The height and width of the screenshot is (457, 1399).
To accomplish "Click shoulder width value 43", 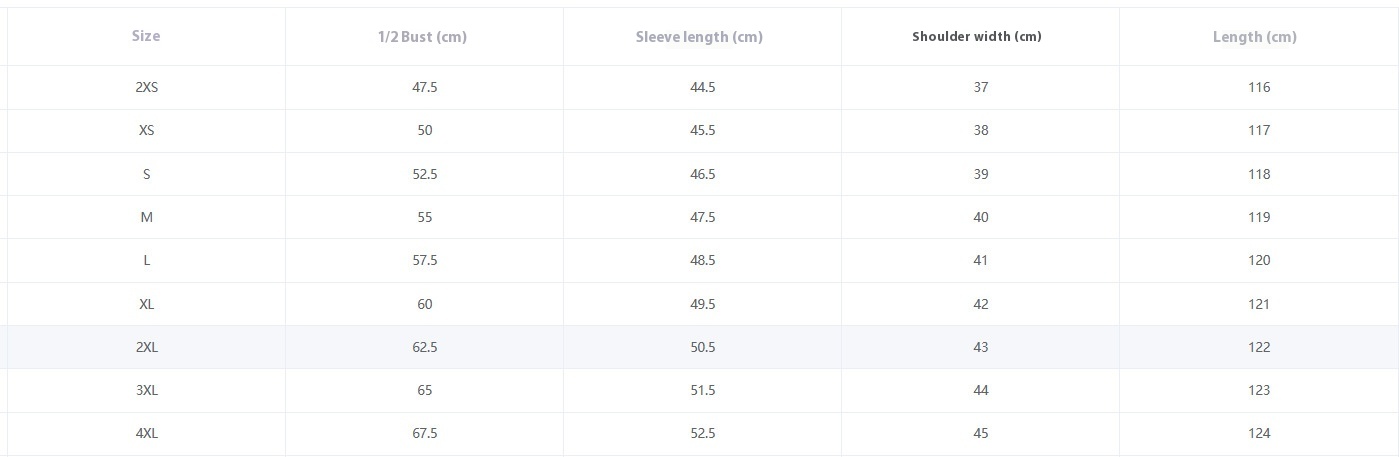I will pos(981,347).
